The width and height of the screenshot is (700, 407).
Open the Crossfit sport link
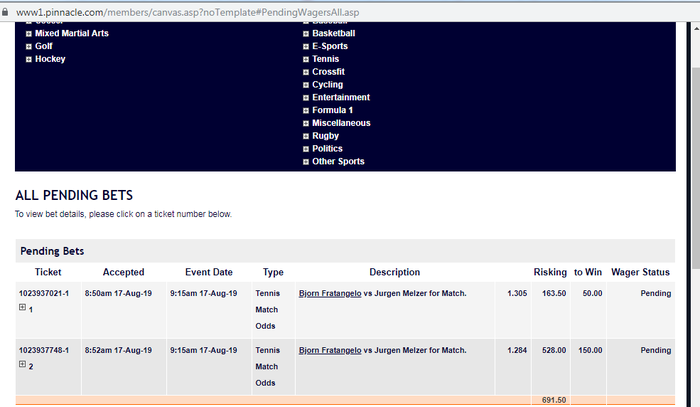point(329,72)
